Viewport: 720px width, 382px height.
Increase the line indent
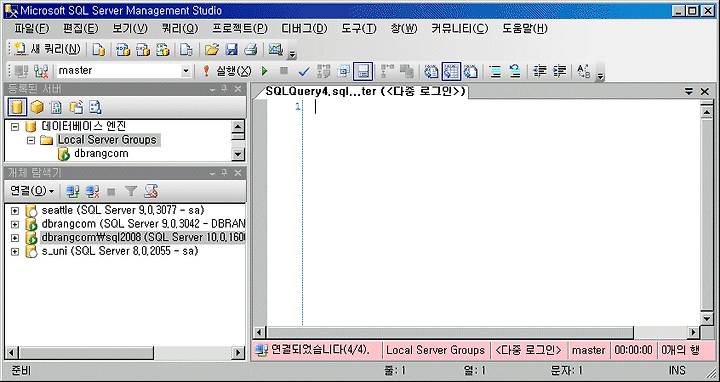pos(559,71)
